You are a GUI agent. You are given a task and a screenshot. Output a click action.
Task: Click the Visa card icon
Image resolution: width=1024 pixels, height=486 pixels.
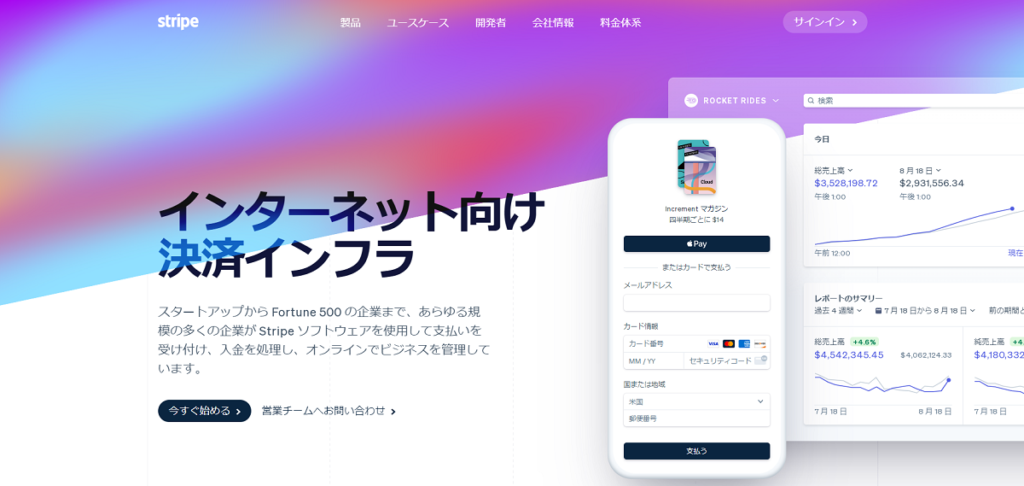713,344
